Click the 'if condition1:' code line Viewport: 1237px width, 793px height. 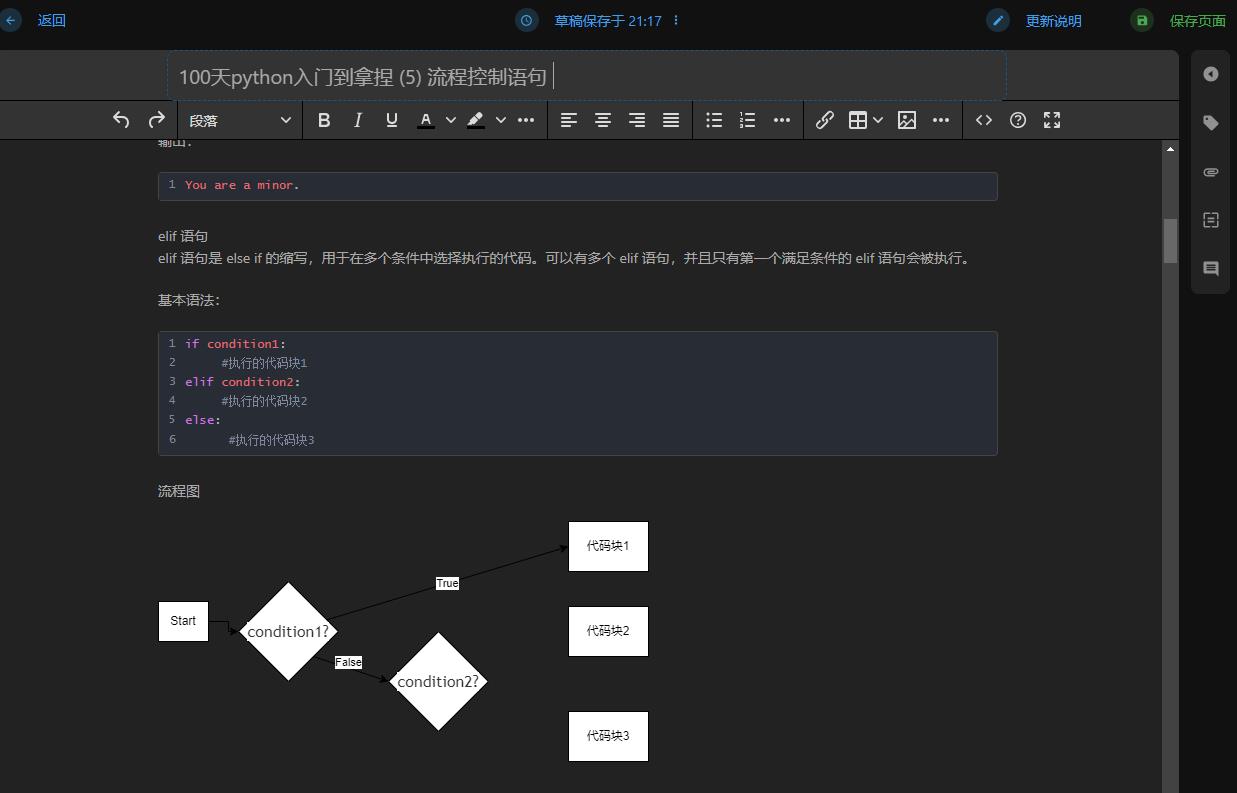tap(235, 344)
